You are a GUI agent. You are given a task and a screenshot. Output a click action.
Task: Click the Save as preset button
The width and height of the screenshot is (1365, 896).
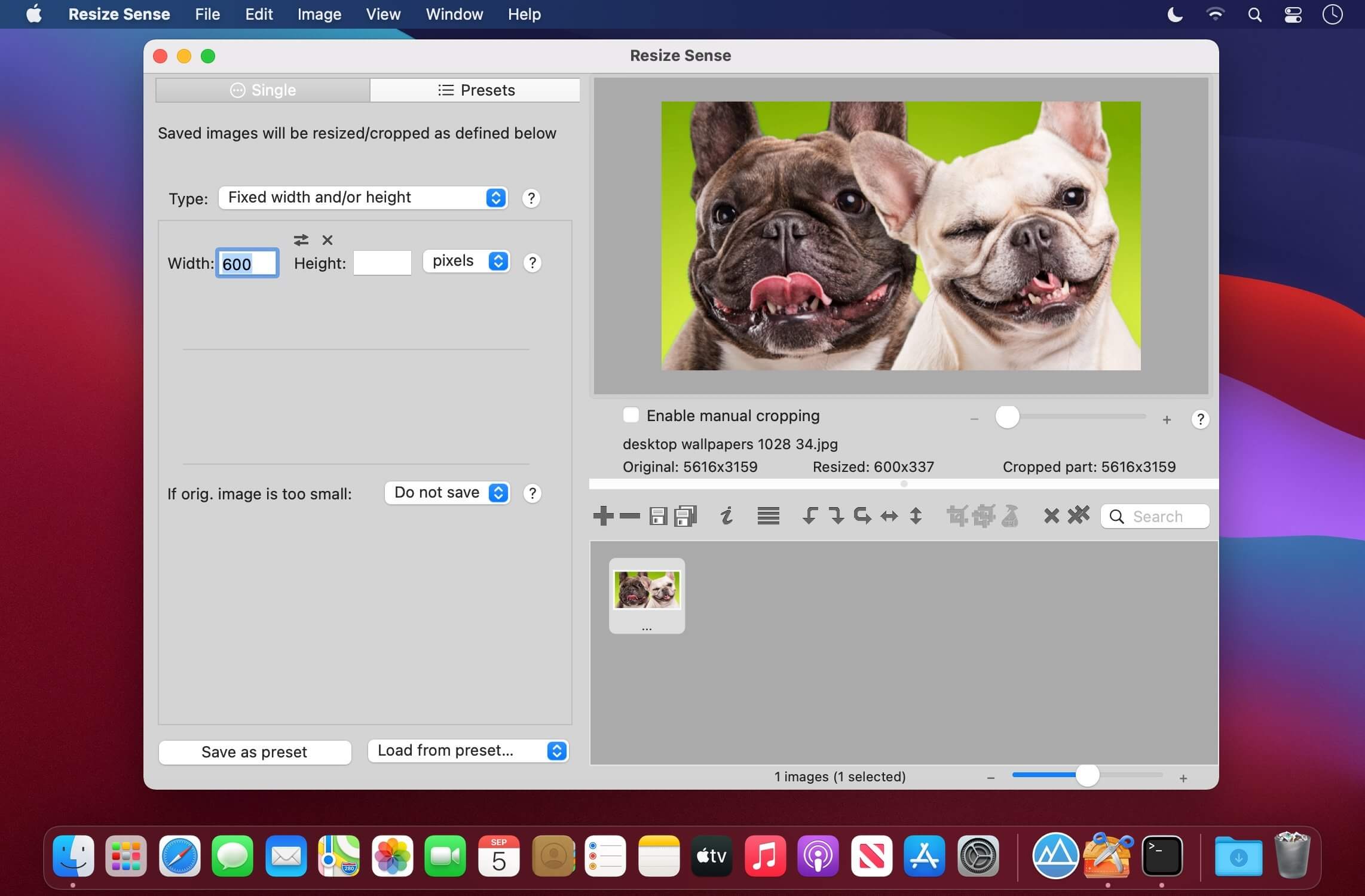coord(255,752)
